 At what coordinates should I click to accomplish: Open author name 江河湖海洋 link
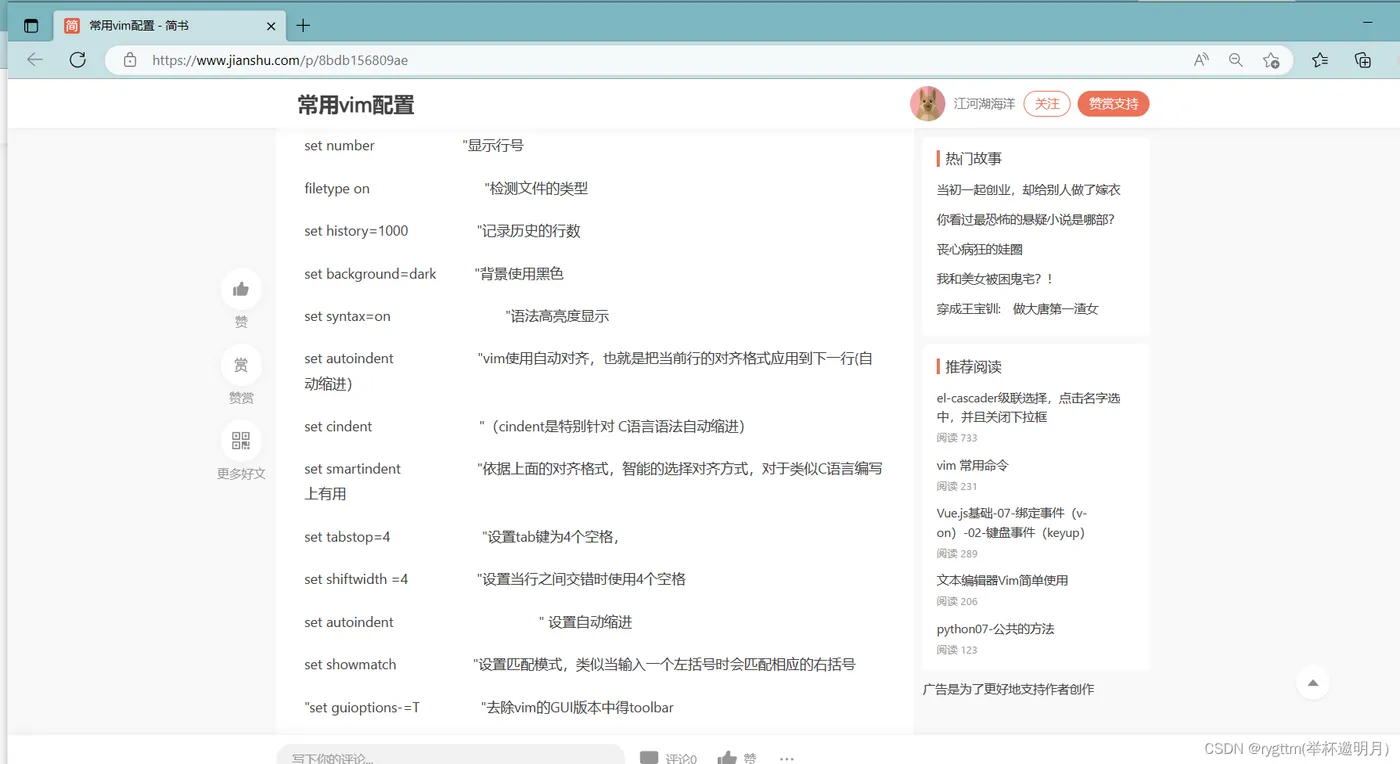[x=984, y=104]
